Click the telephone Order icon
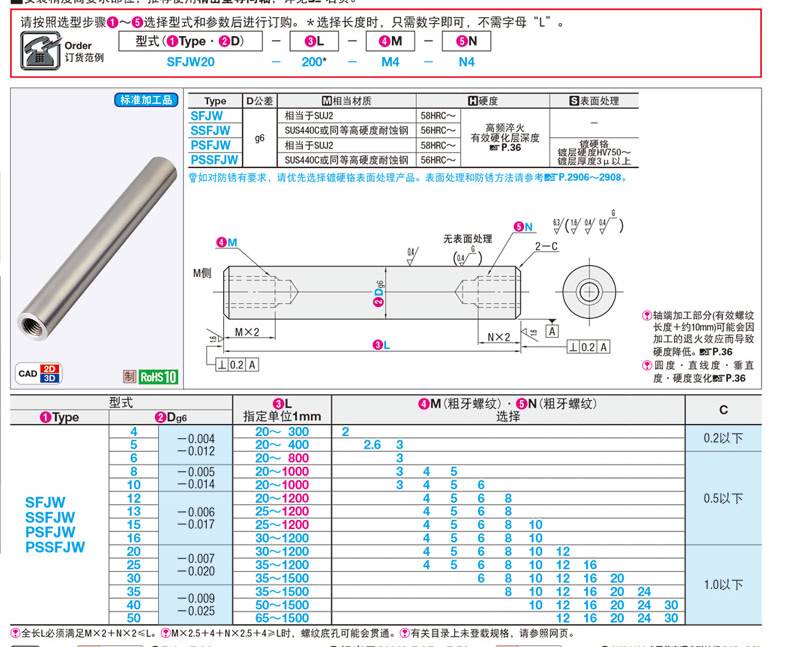797x647 pixels. coord(41,51)
